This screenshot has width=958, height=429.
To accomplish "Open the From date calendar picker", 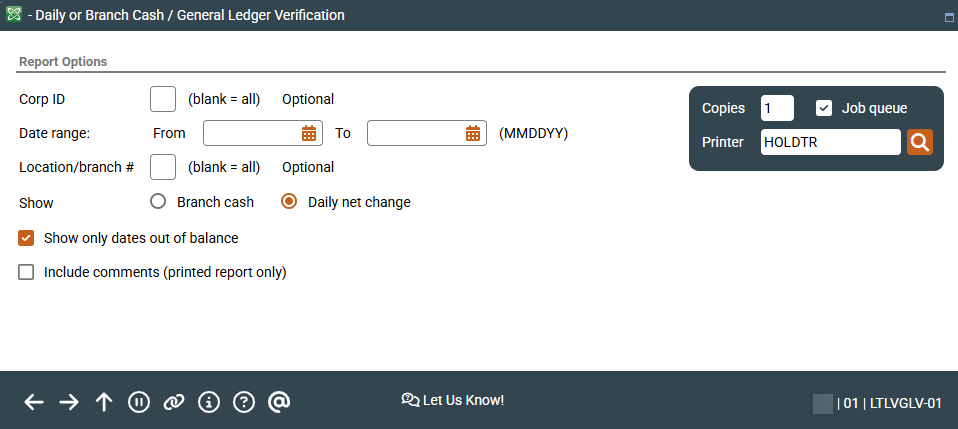I will (309, 133).
